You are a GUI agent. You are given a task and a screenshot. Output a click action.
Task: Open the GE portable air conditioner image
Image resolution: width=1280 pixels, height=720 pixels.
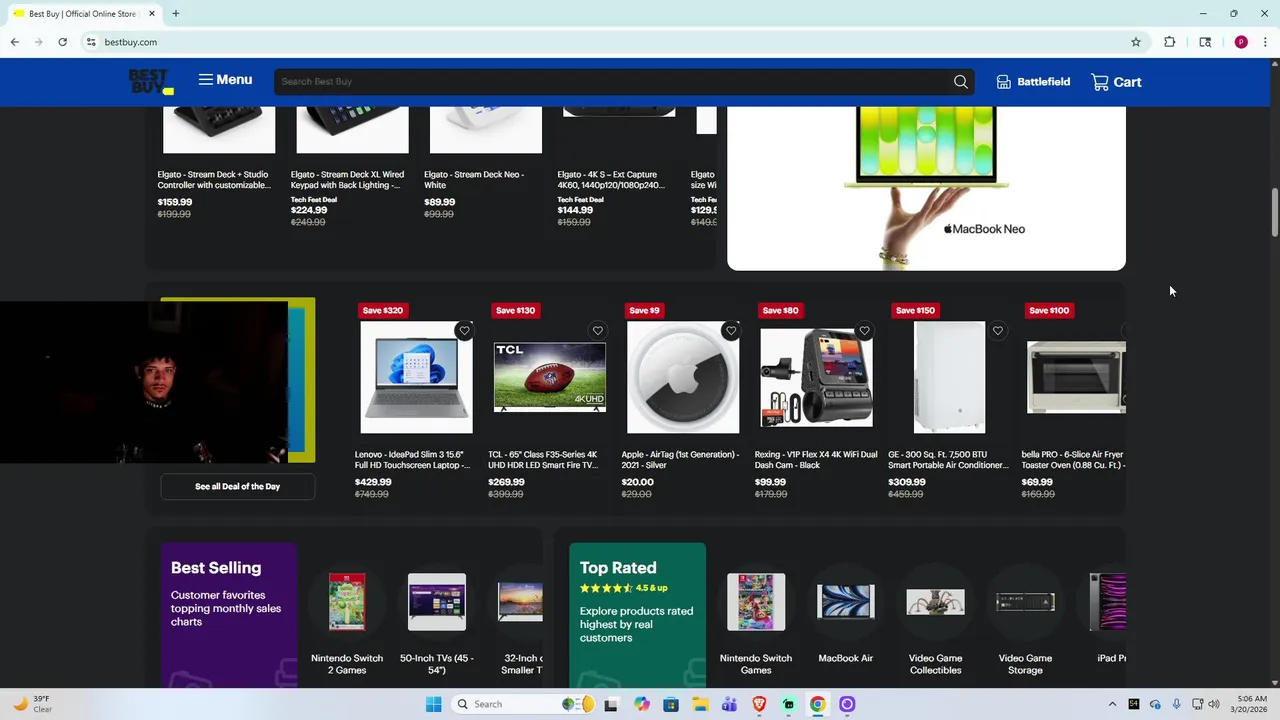click(x=950, y=377)
